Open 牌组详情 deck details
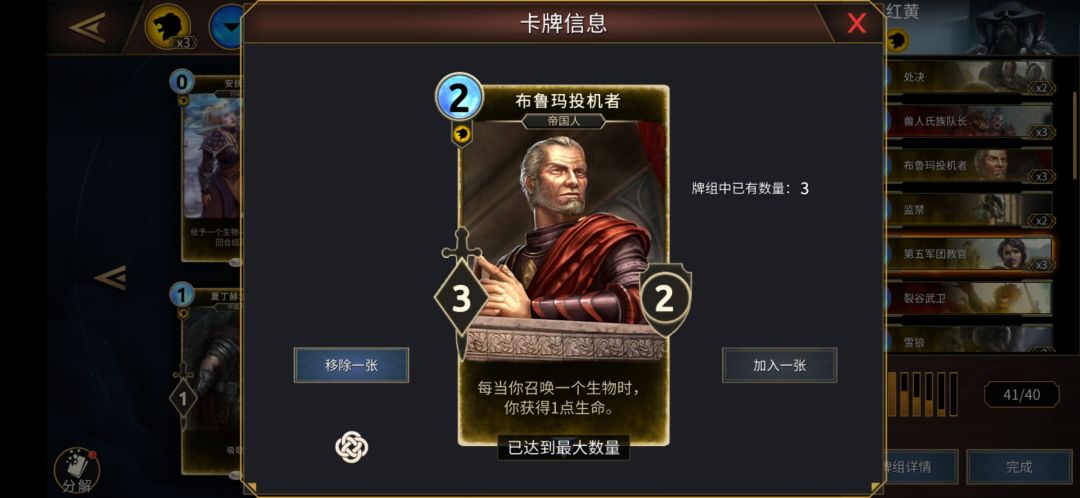The image size is (1080, 498). click(920, 467)
